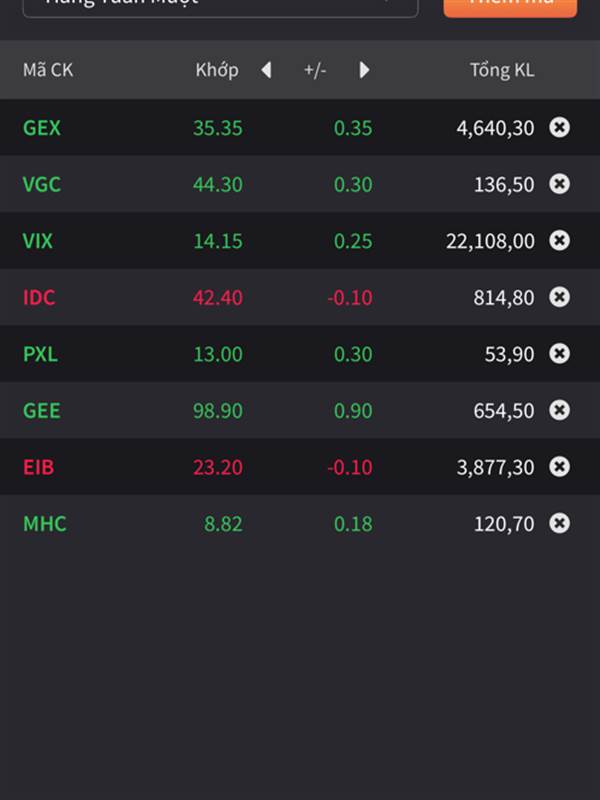Remove IDC from the watchlist

[559, 297]
